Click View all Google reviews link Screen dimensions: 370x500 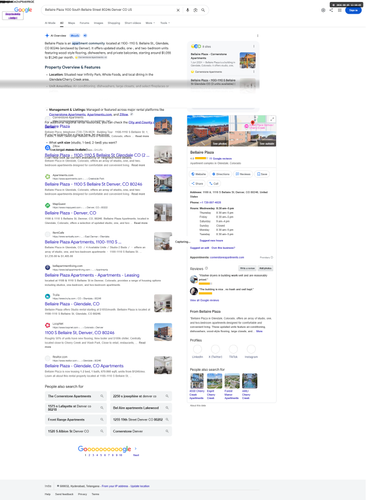click(x=204, y=300)
